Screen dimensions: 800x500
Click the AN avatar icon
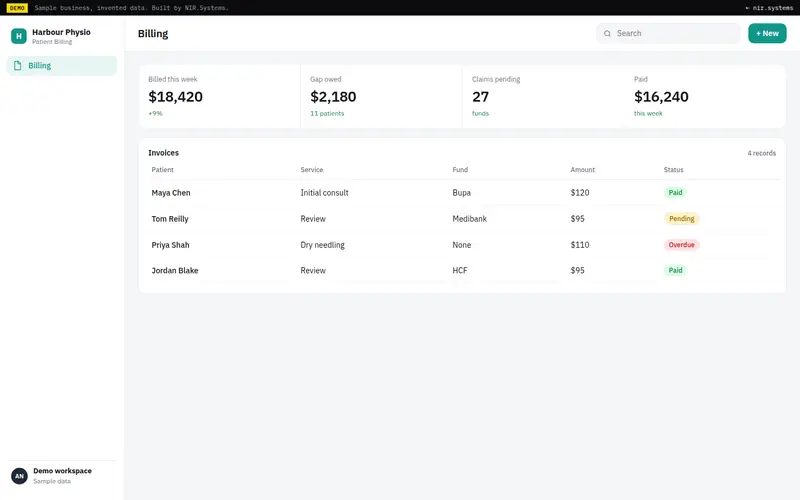tap(19, 476)
